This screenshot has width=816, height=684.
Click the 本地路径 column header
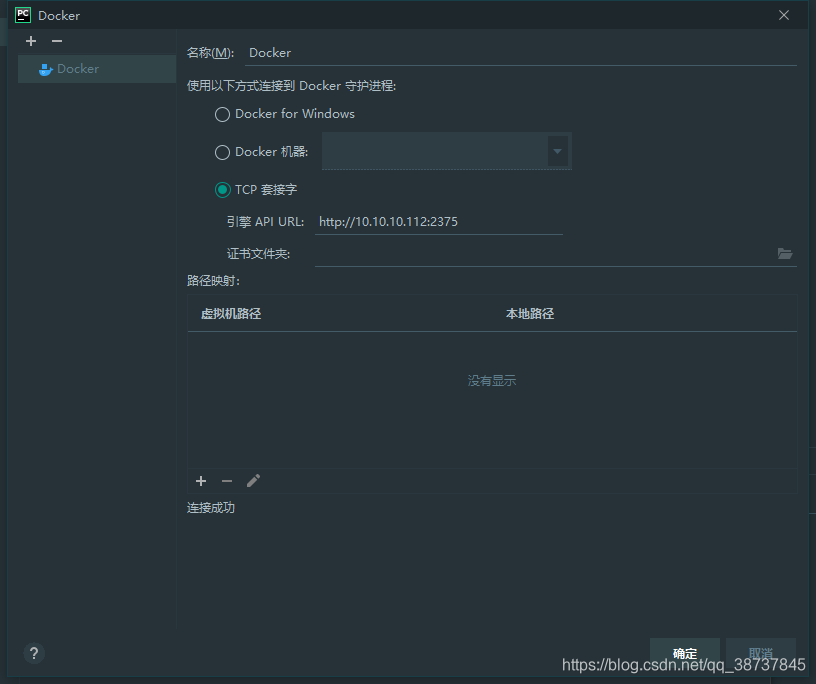[530, 314]
